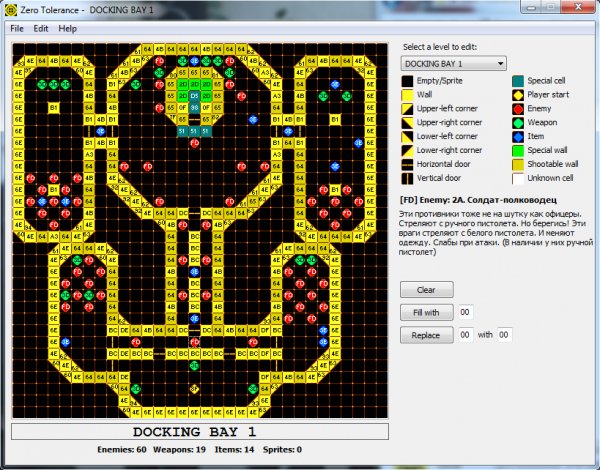Click the Clear button
The width and height of the screenshot is (600, 470).
tap(427, 290)
